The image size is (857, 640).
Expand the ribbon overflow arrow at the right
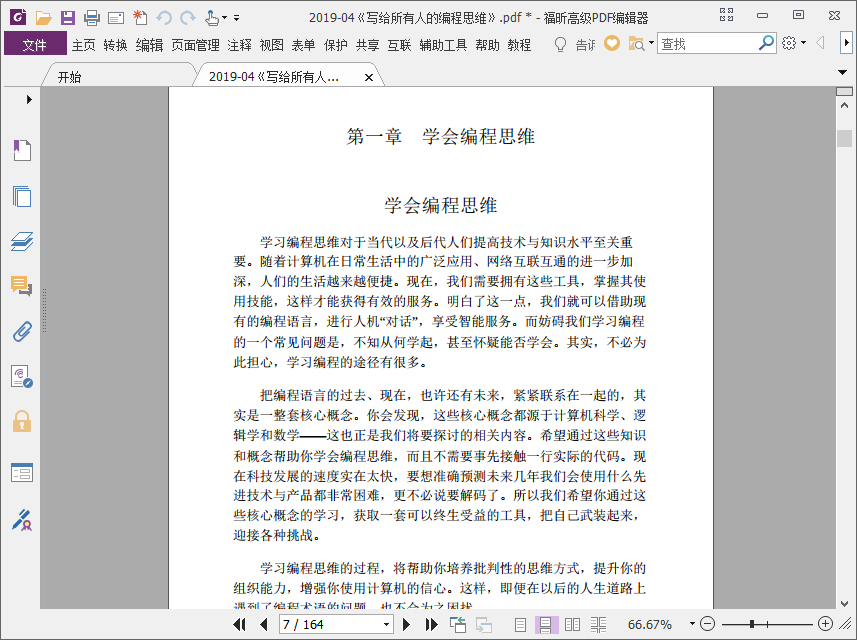[847, 43]
